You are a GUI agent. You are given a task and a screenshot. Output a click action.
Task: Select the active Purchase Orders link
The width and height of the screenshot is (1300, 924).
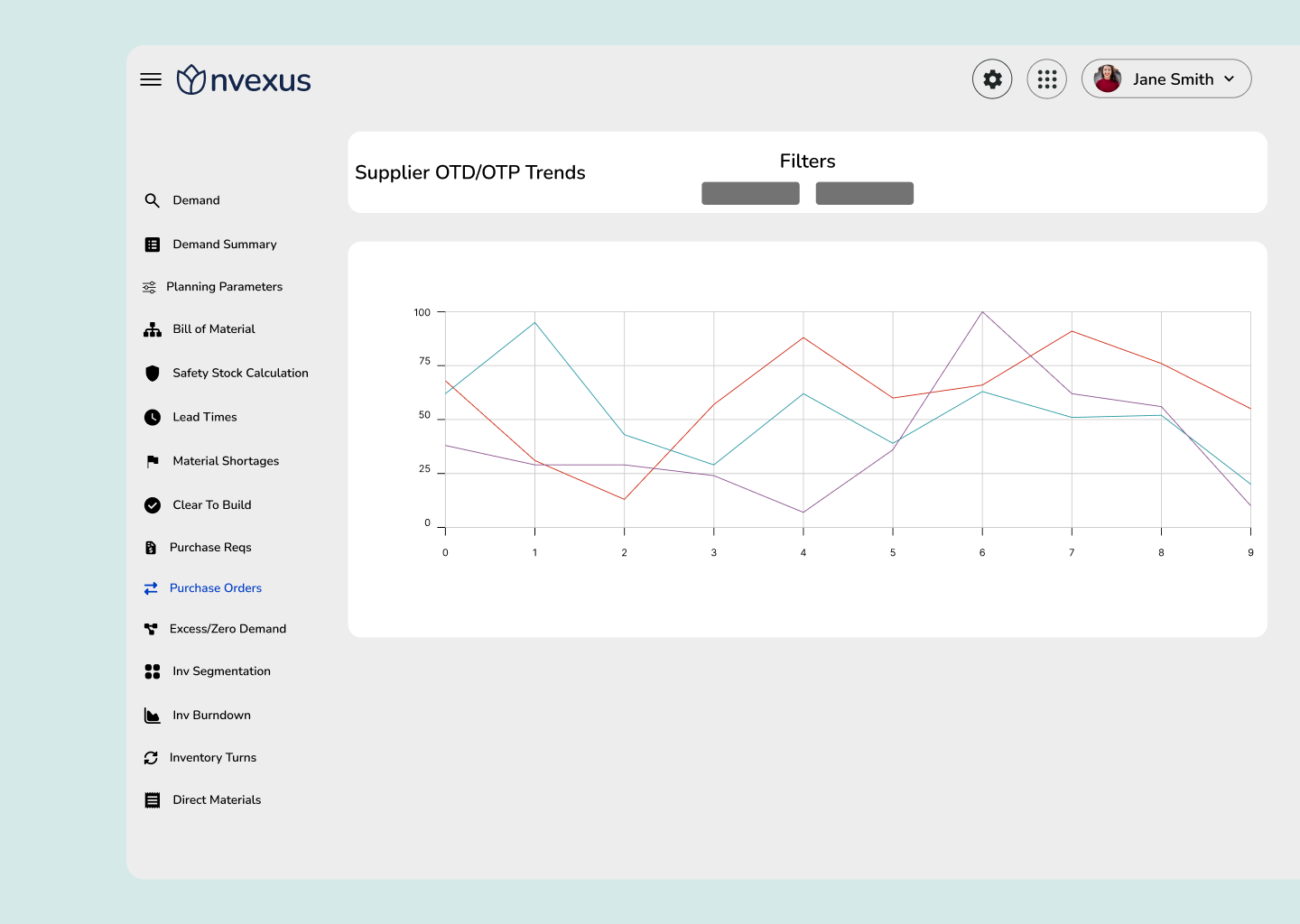pos(216,588)
